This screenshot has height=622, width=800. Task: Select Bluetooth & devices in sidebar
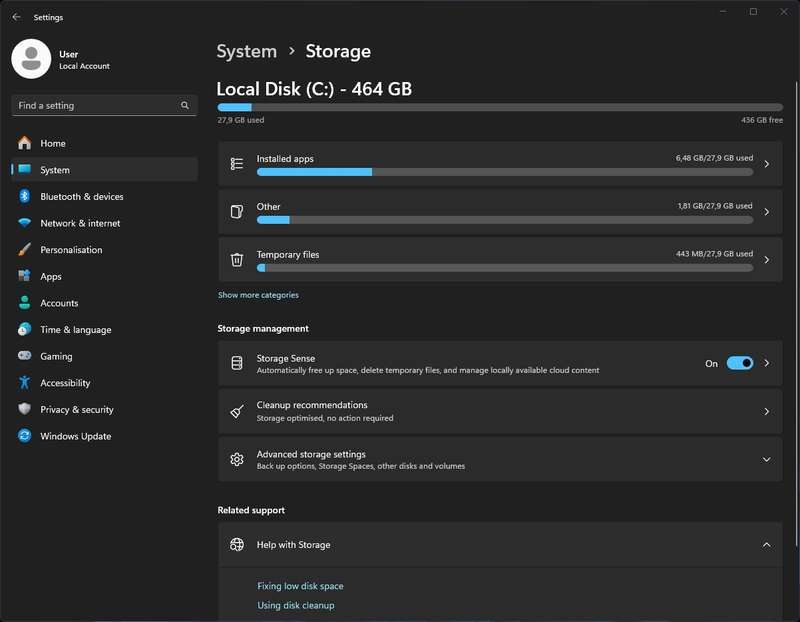coord(104,196)
